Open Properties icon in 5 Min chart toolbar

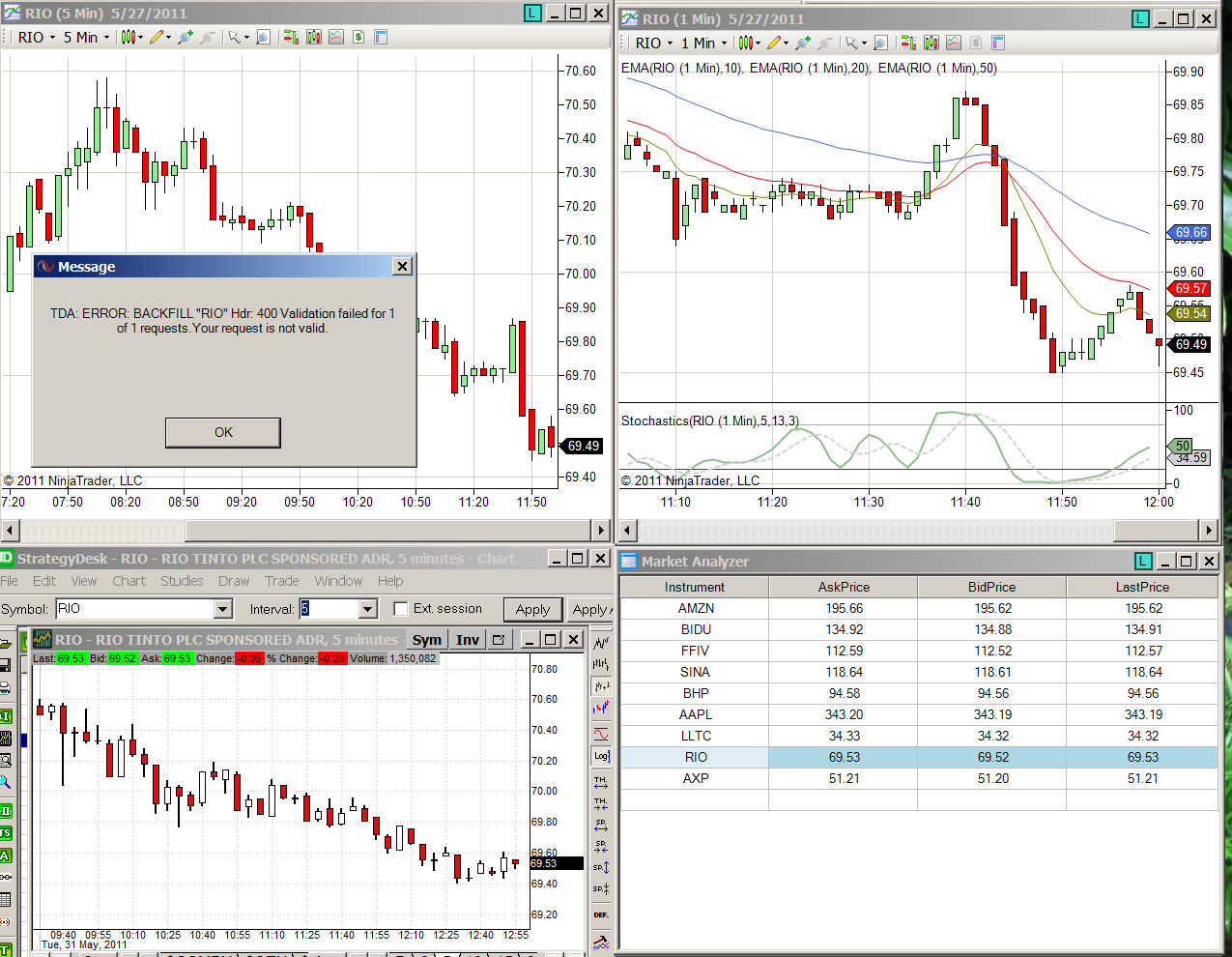pos(381,37)
